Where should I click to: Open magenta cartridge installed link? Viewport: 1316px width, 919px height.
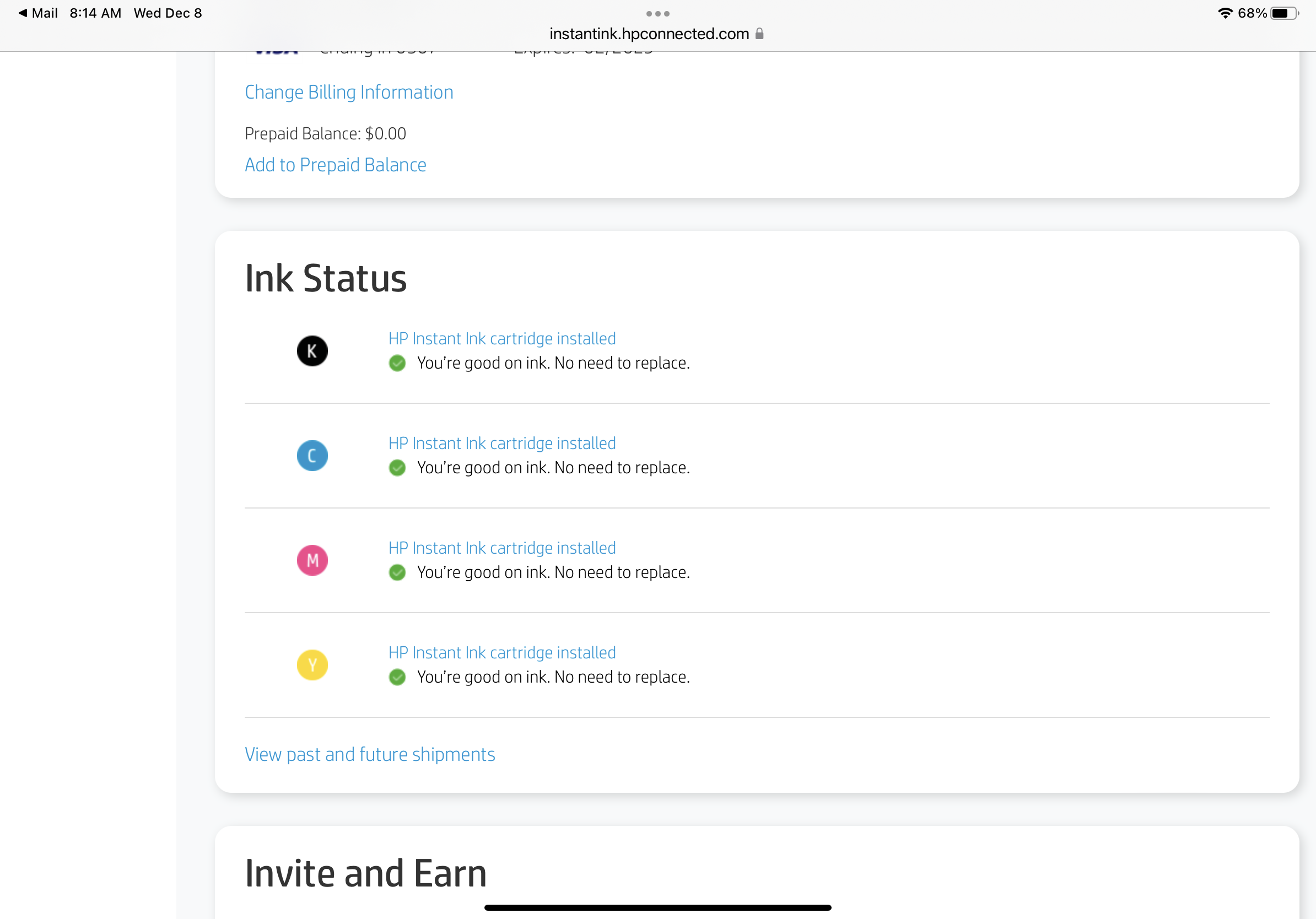[x=502, y=548]
